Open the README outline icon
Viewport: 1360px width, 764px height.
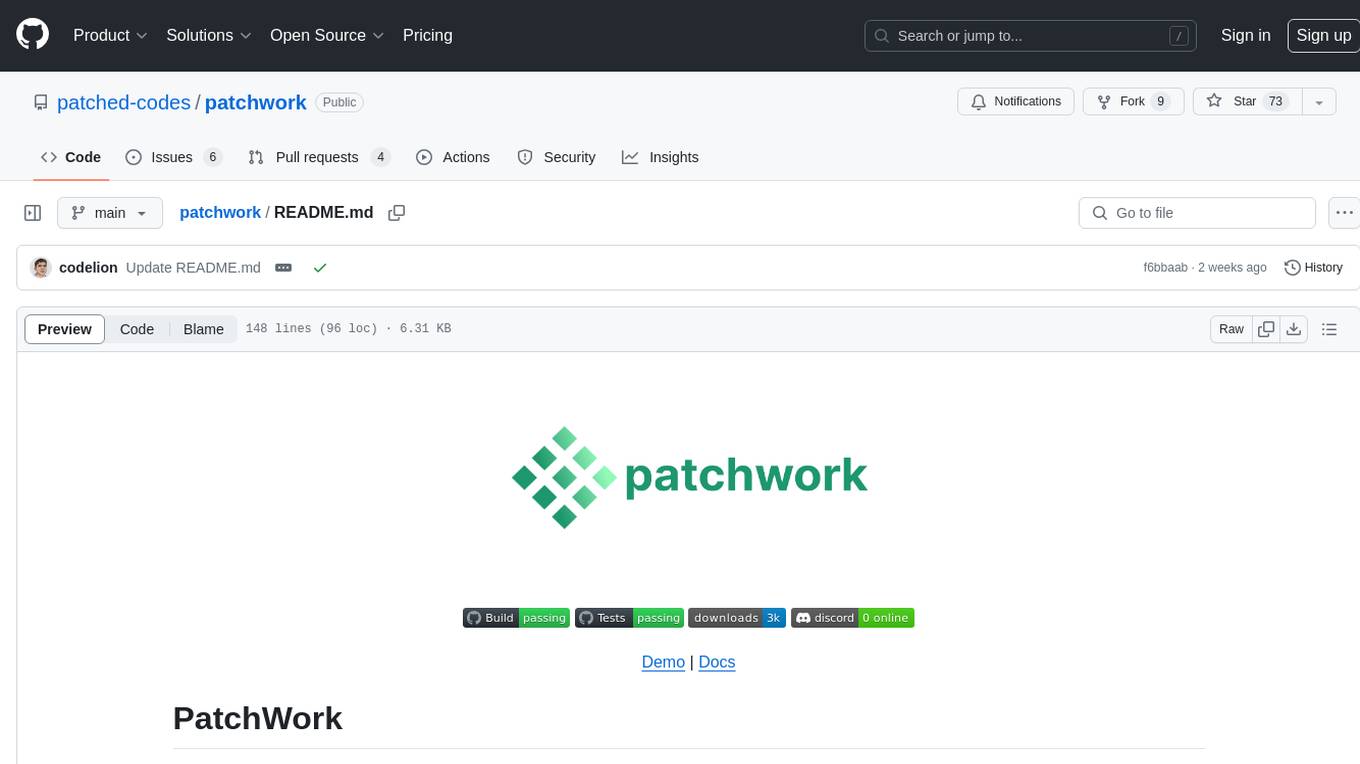pyautogui.click(x=1329, y=329)
